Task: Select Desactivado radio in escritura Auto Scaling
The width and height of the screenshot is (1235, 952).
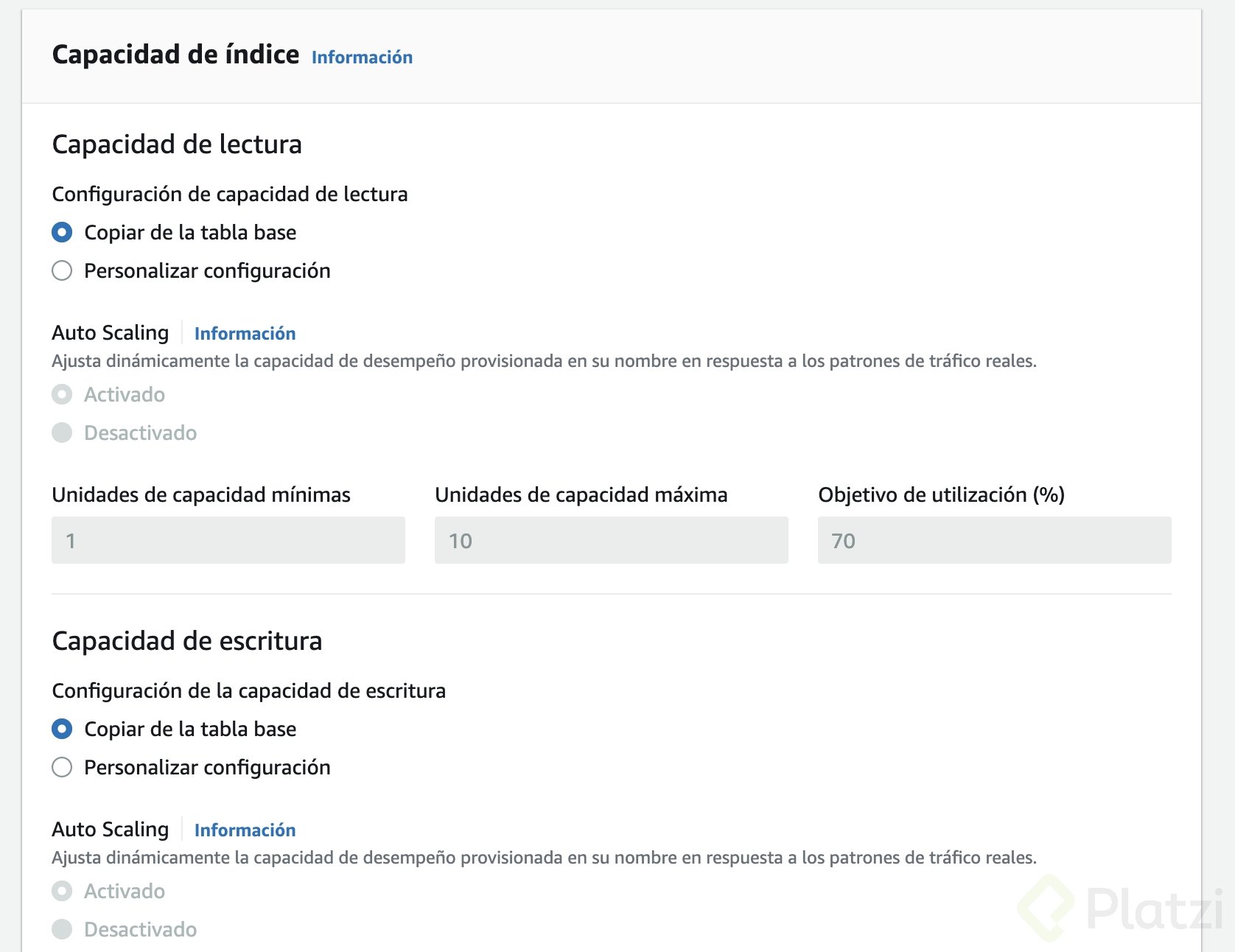Action: [x=62, y=930]
